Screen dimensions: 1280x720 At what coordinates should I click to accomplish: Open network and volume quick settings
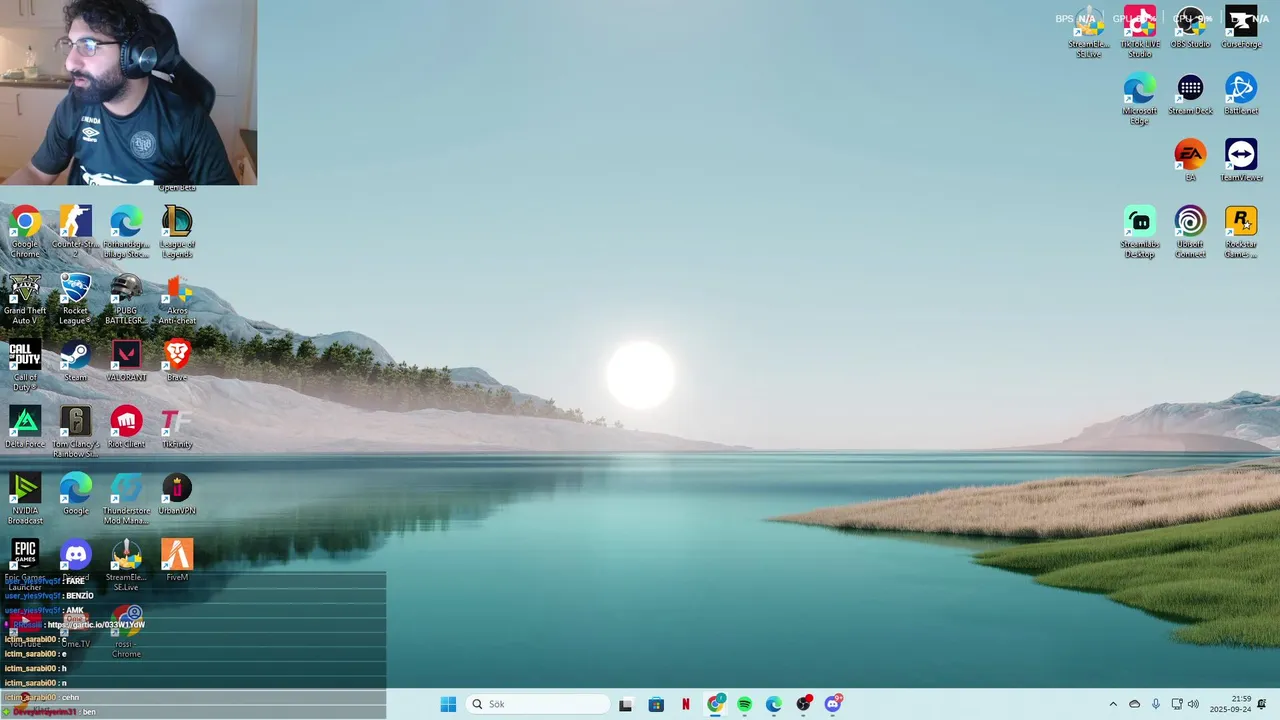[x=1185, y=705]
